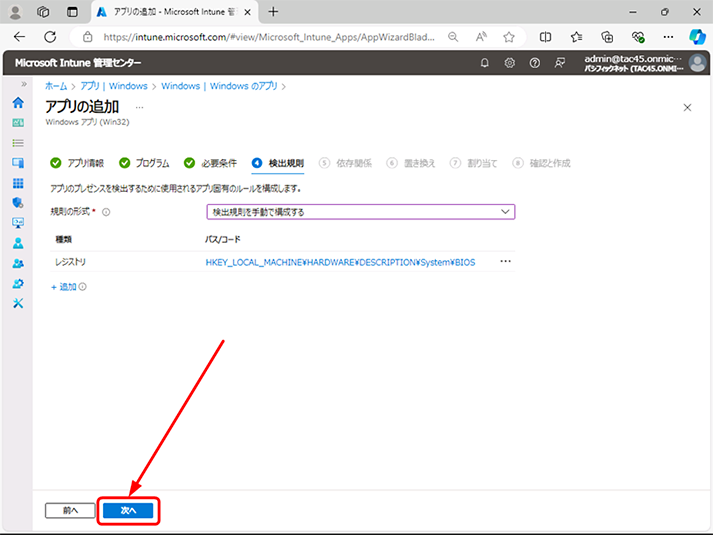The height and width of the screenshot is (535, 713).
Task: Click 次へ button
Action: pos(128,510)
